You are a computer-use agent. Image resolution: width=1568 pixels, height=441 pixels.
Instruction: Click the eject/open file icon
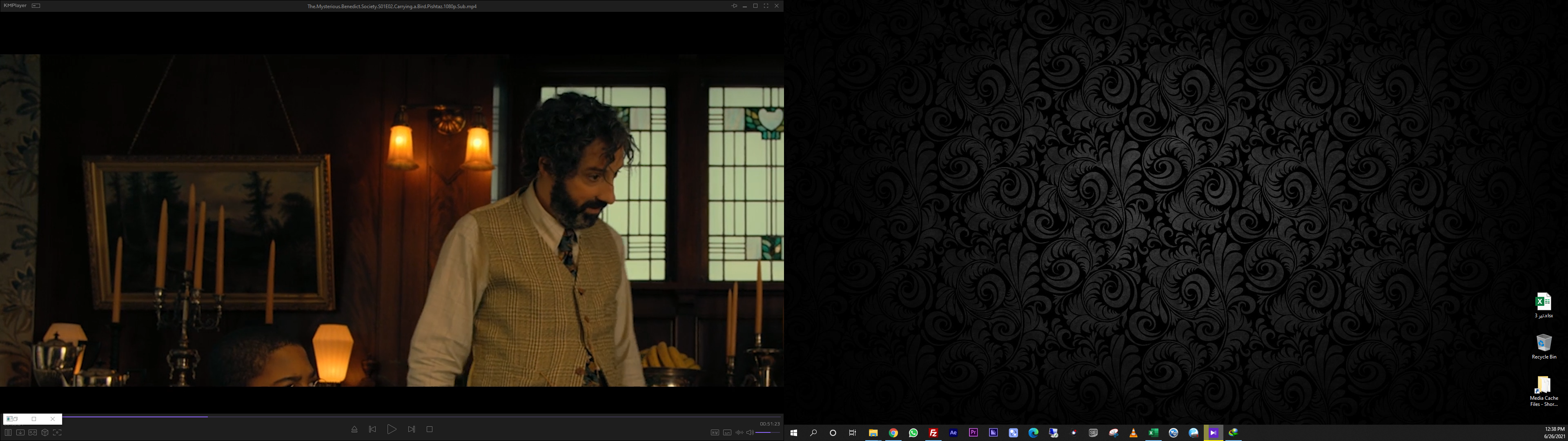354,430
